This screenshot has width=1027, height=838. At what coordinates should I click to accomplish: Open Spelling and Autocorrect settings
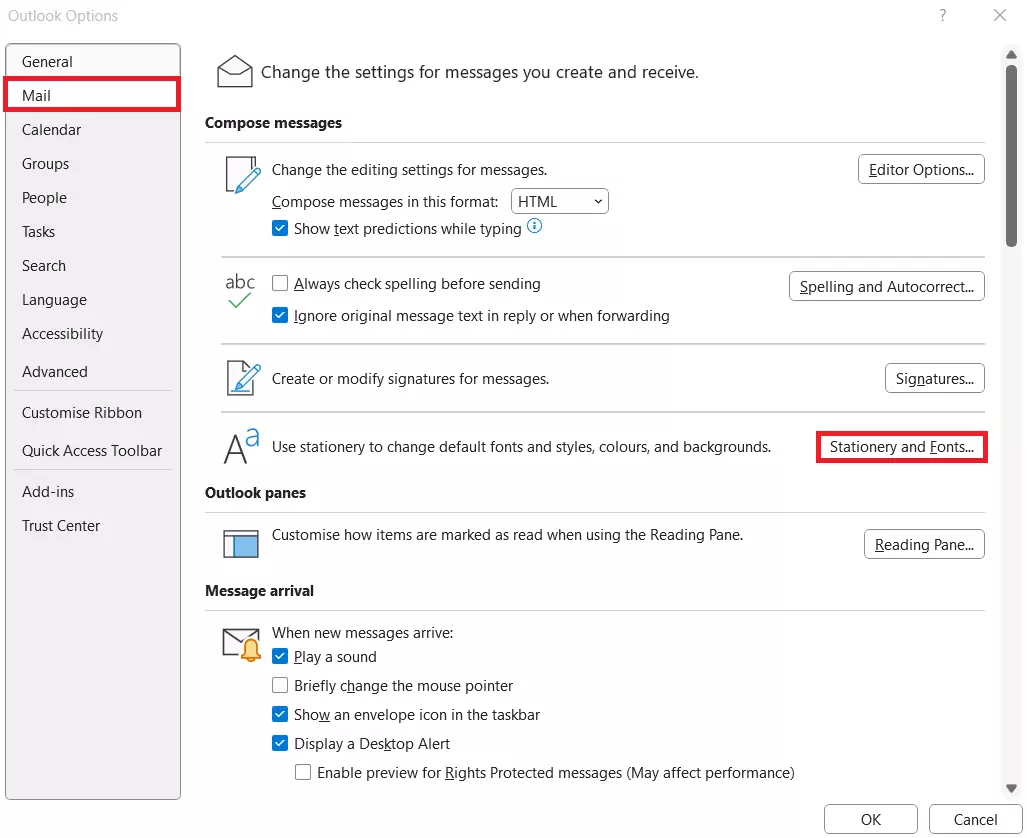(886, 286)
